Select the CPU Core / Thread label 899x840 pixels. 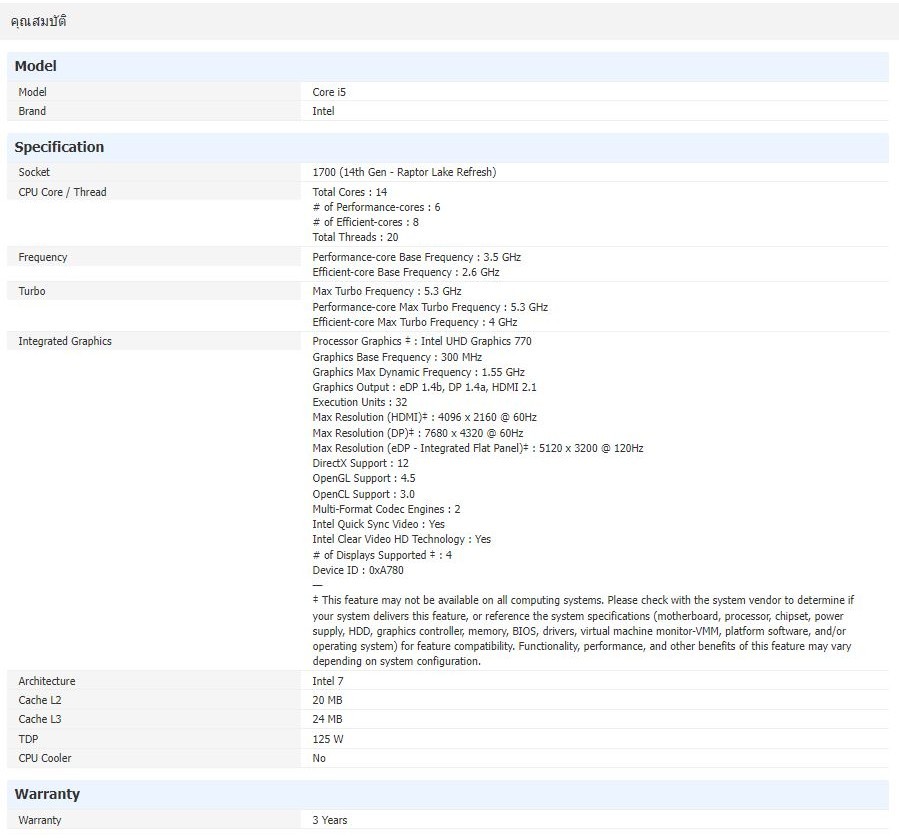(62, 192)
